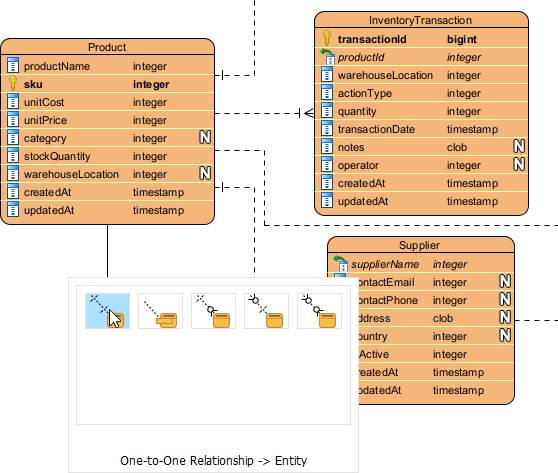Select the contactEmail column in Supplier
Image resolution: width=558 pixels, height=473 pixels.
pyautogui.click(x=421, y=282)
